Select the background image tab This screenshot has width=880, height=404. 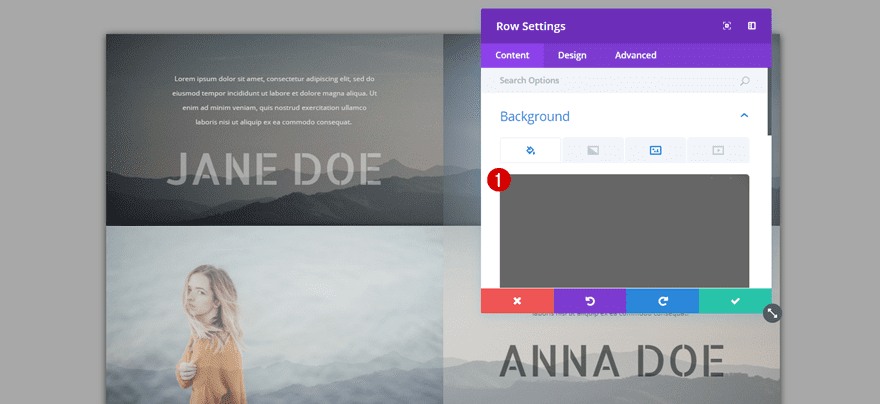[x=656, y=150]
